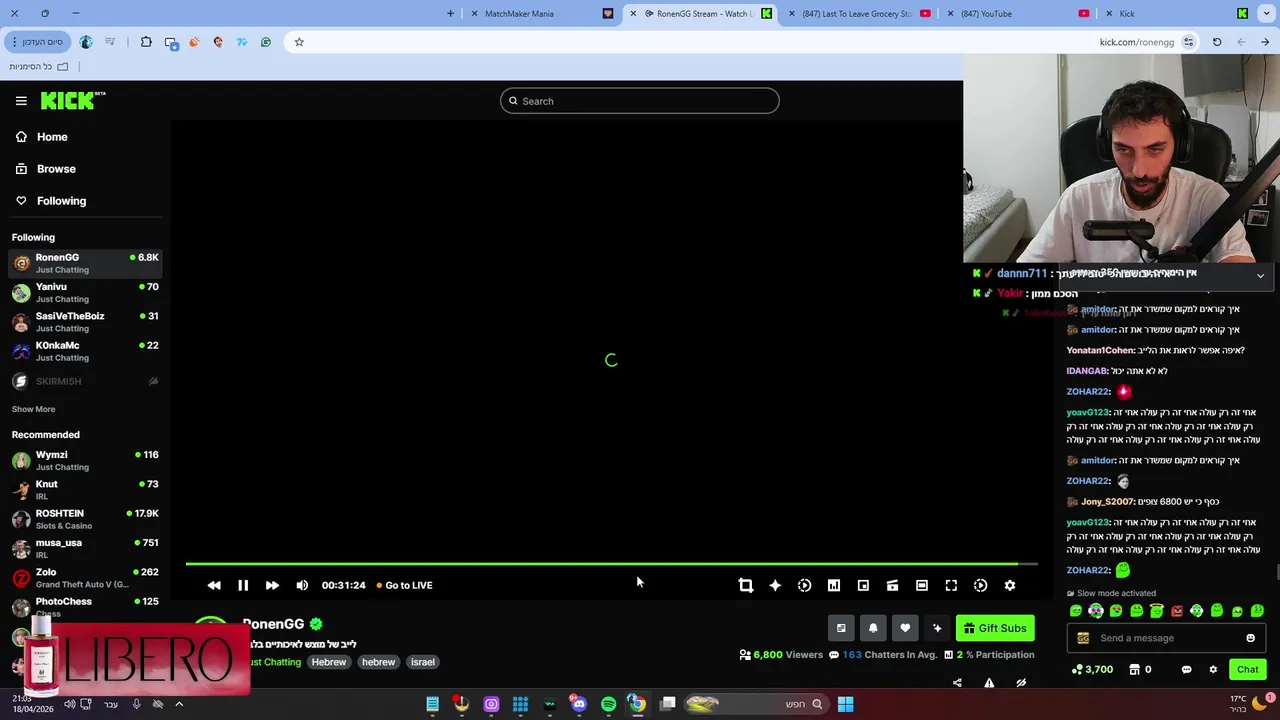Bookmark this page with star icon
The image size is (1280, 720).
(299, 42)
